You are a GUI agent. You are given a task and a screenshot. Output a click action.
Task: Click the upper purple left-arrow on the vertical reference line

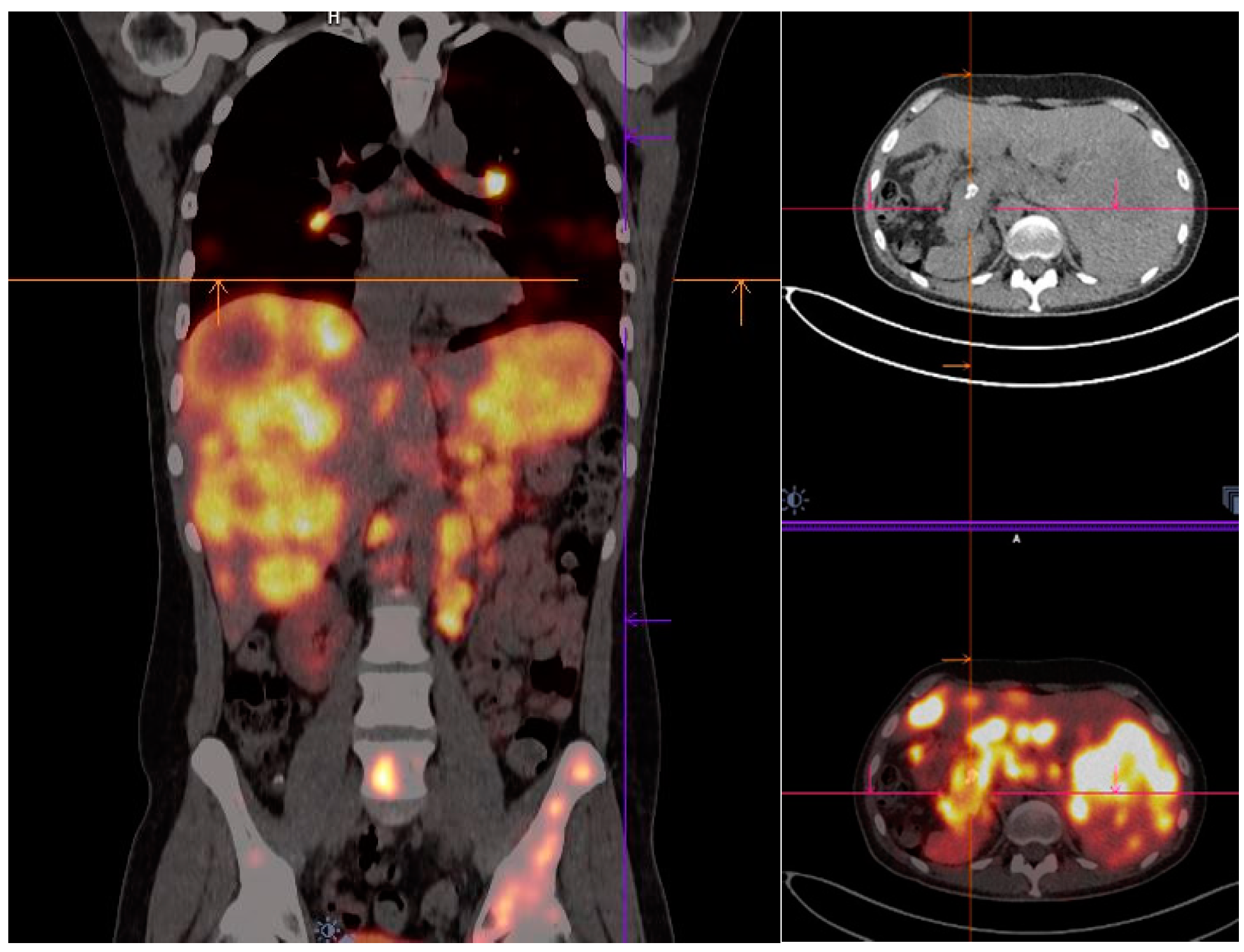click(647, 137)
